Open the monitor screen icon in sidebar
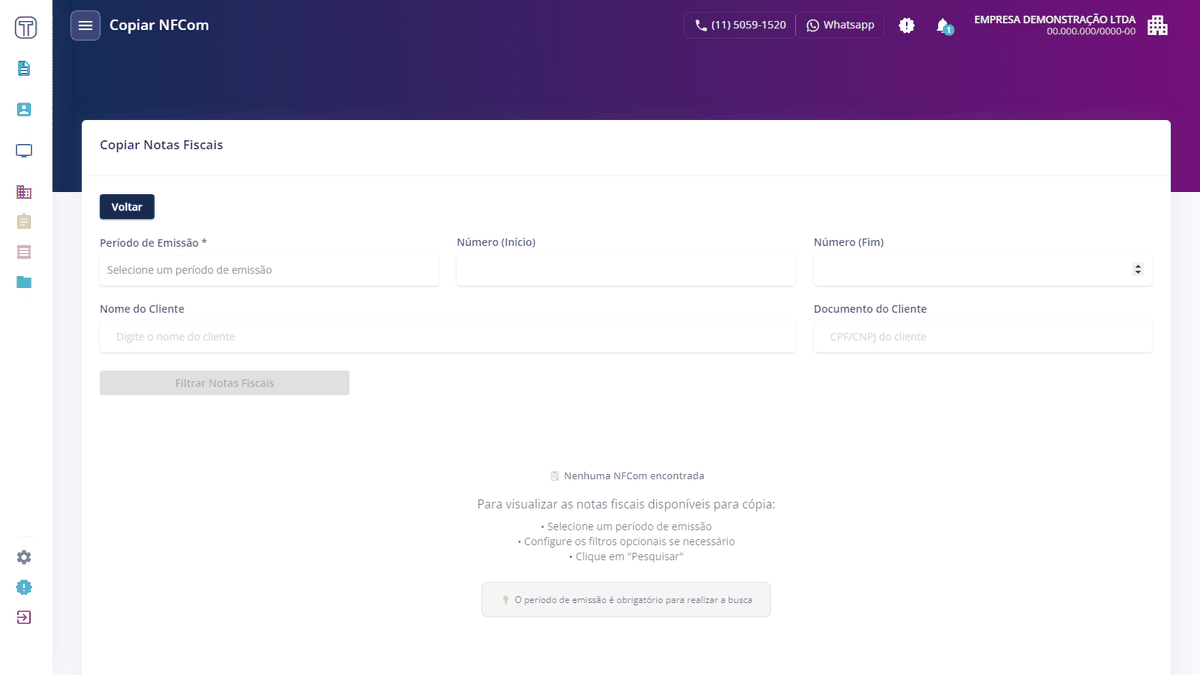The height and width of the screenshot is (675, 1200). click(24, 151)
